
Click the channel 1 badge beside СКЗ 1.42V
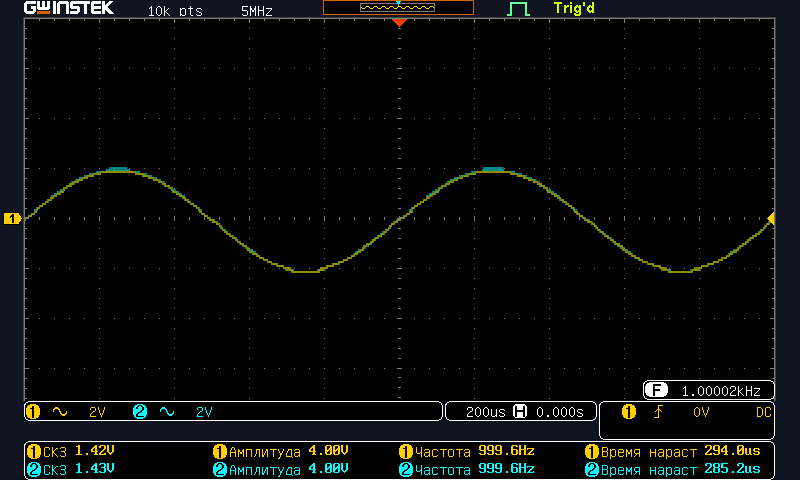34,451
